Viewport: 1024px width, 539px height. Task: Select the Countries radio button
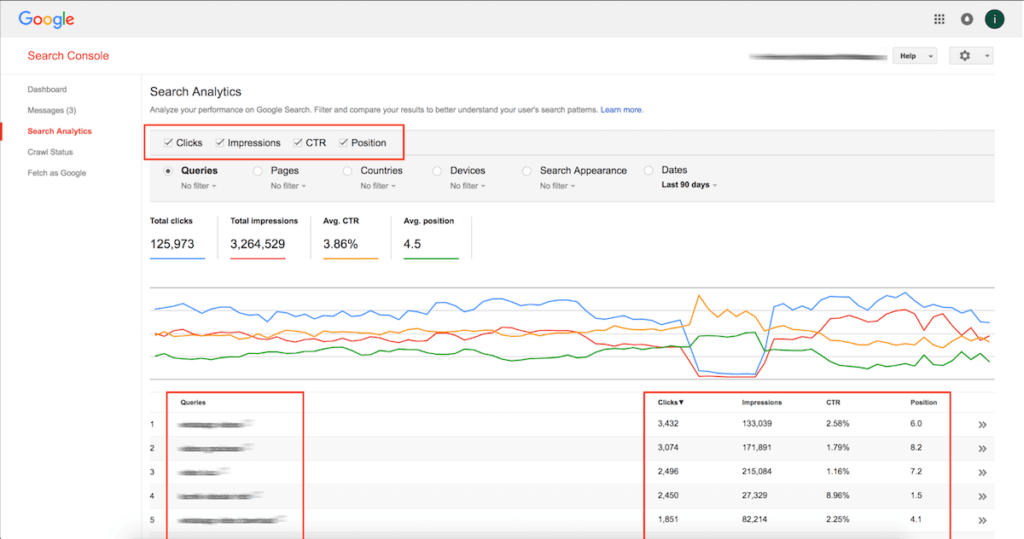[x=347, y=171]
